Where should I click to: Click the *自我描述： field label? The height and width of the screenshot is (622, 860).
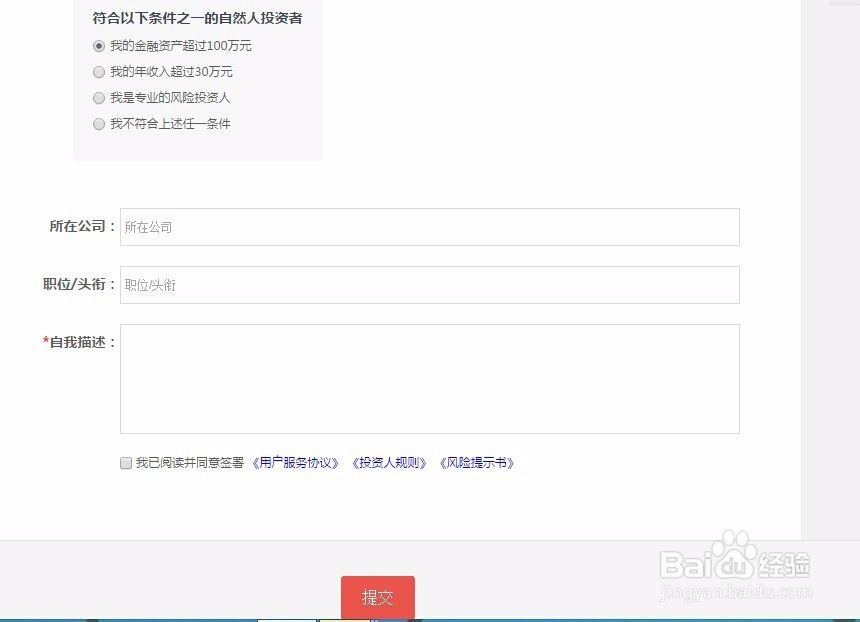[x=80, y=342]
